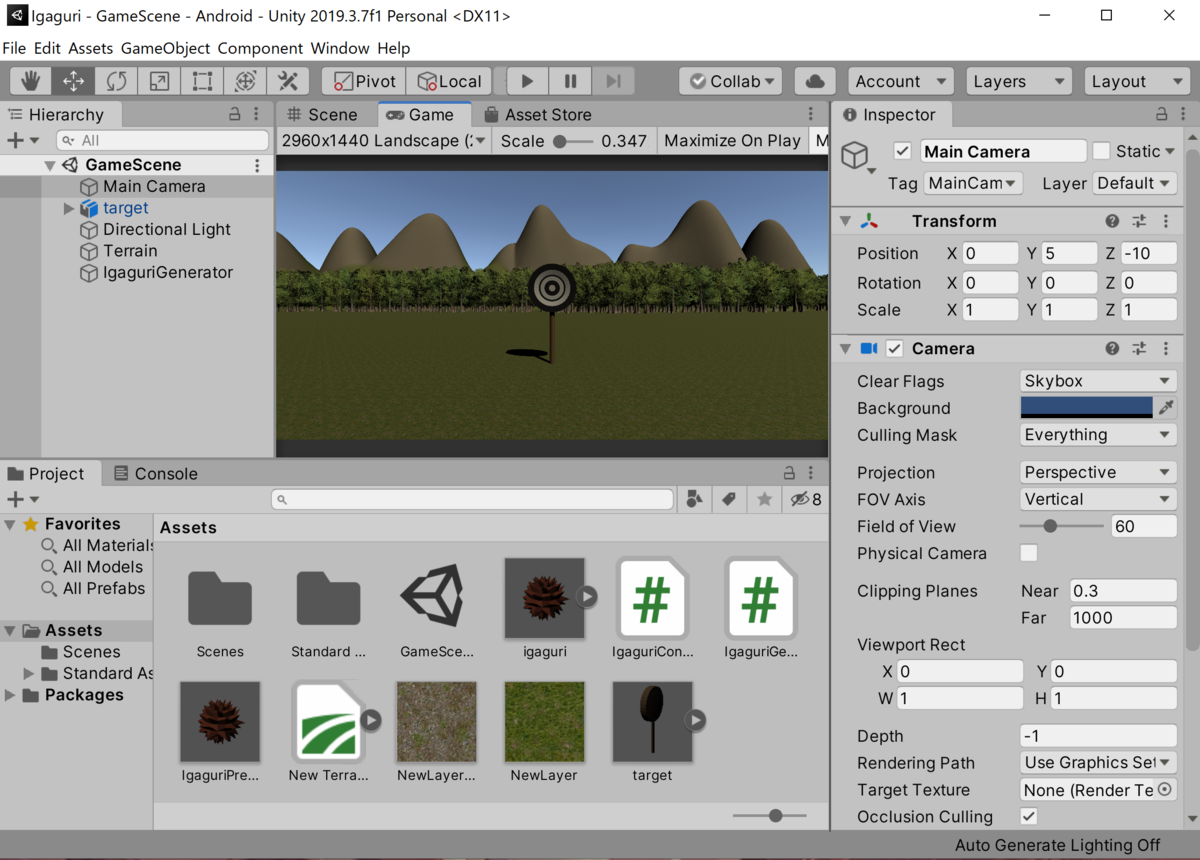1200x860 pixels.
Task: Open Hierarchy panel options menu
Action: pyautogui.click(x=256, y=114)
